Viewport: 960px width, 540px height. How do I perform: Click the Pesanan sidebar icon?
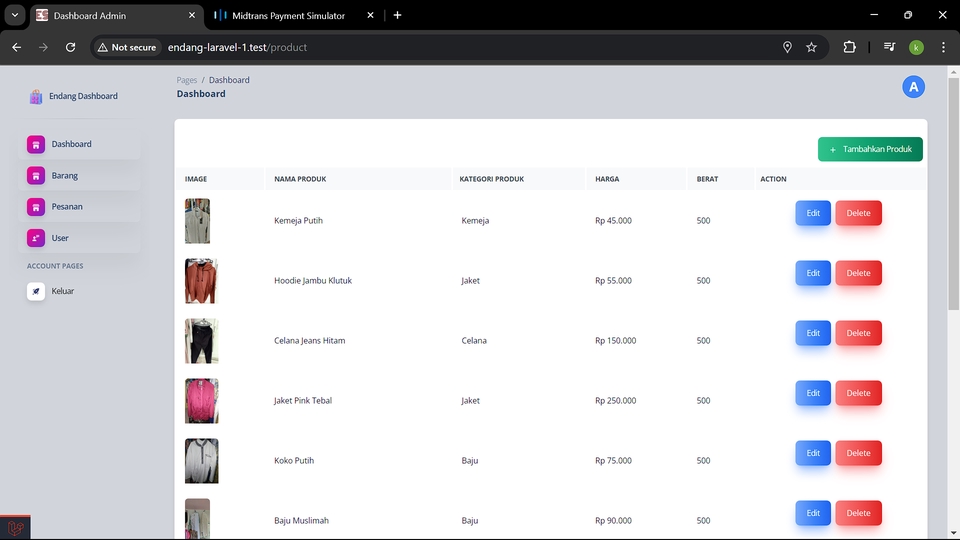[x=36, y=207]
